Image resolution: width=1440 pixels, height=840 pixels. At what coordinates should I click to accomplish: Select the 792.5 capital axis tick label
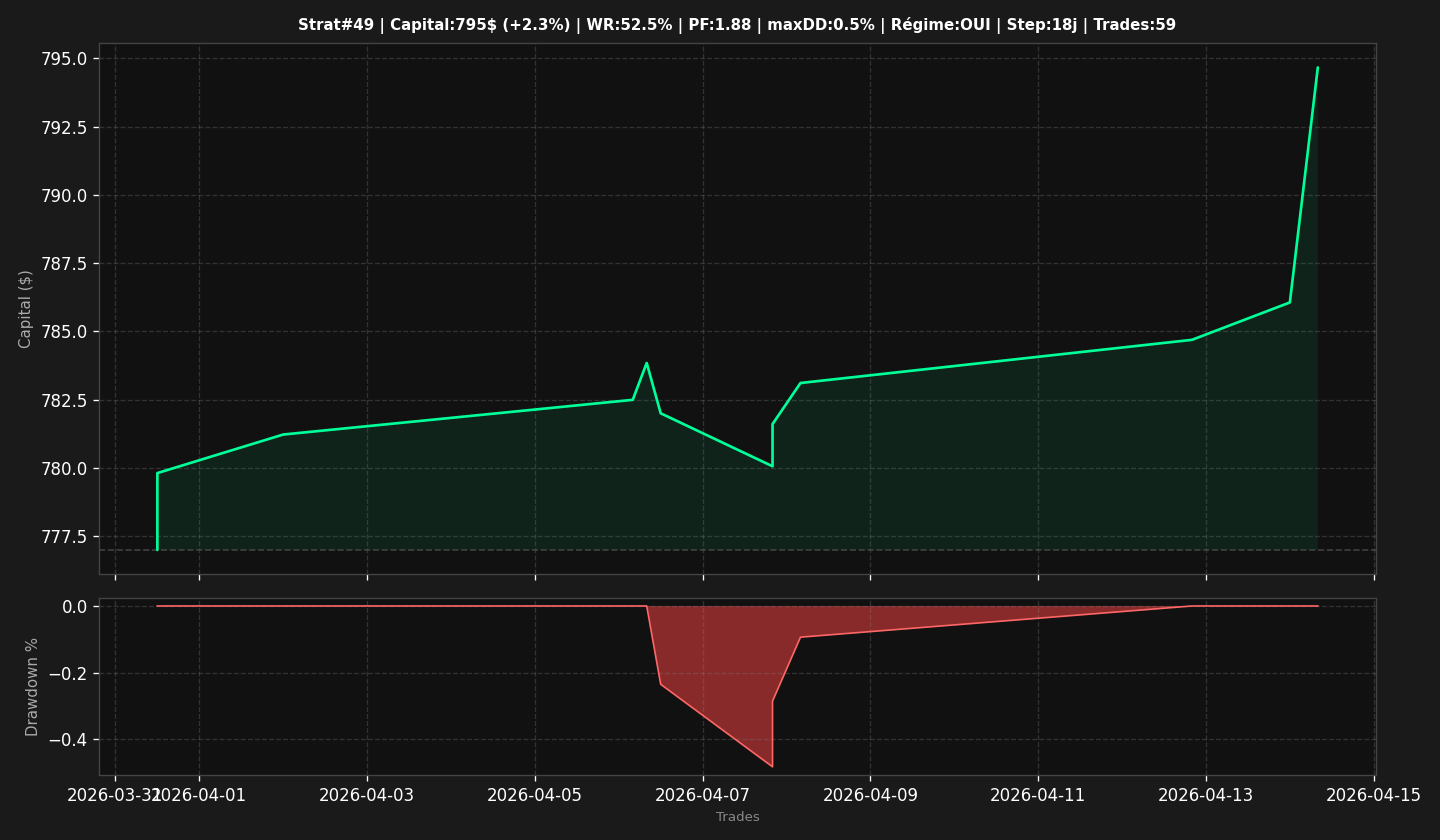(62, 127)
